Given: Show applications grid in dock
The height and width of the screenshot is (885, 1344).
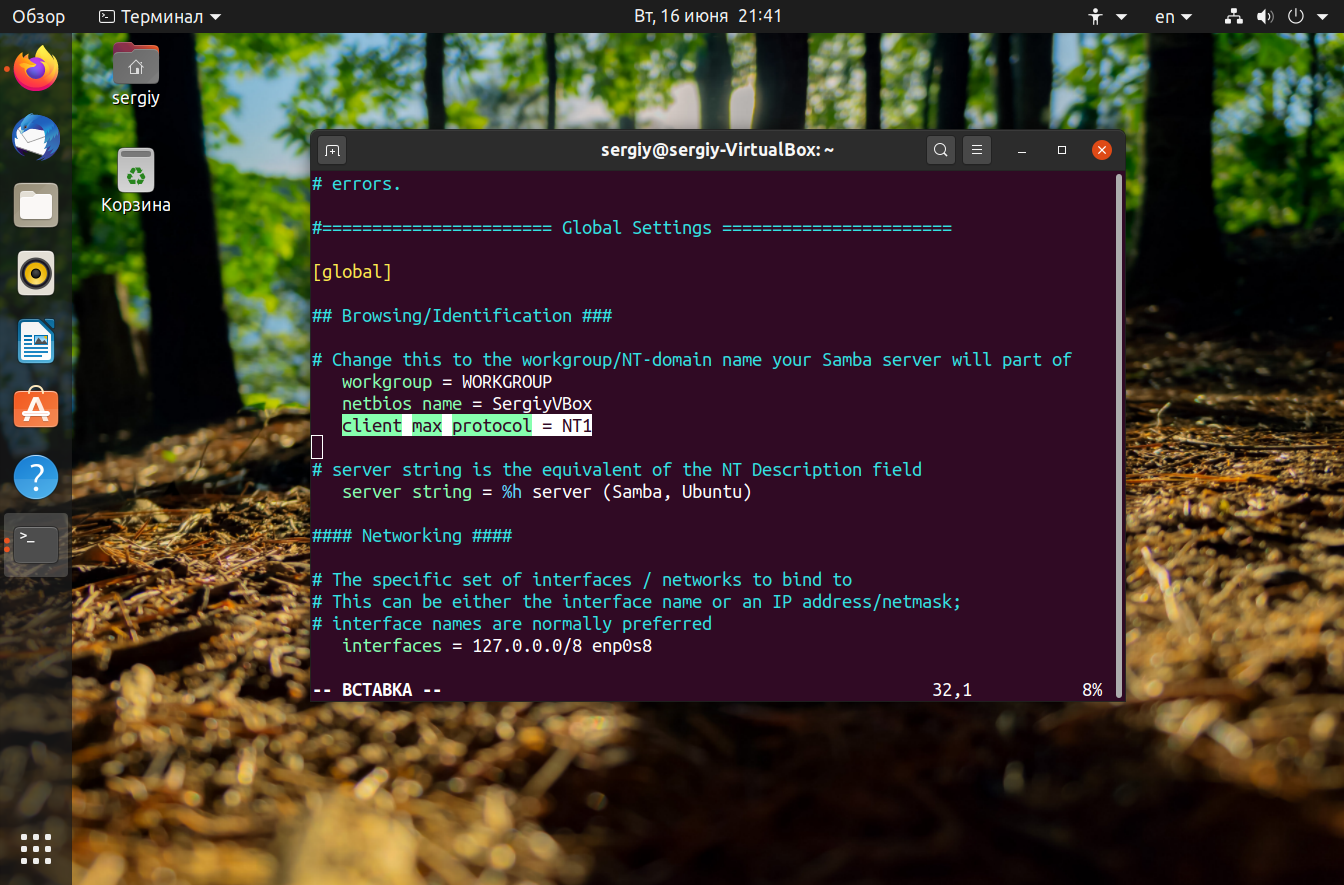Looking at the screenshot, I should click(36, 848).
